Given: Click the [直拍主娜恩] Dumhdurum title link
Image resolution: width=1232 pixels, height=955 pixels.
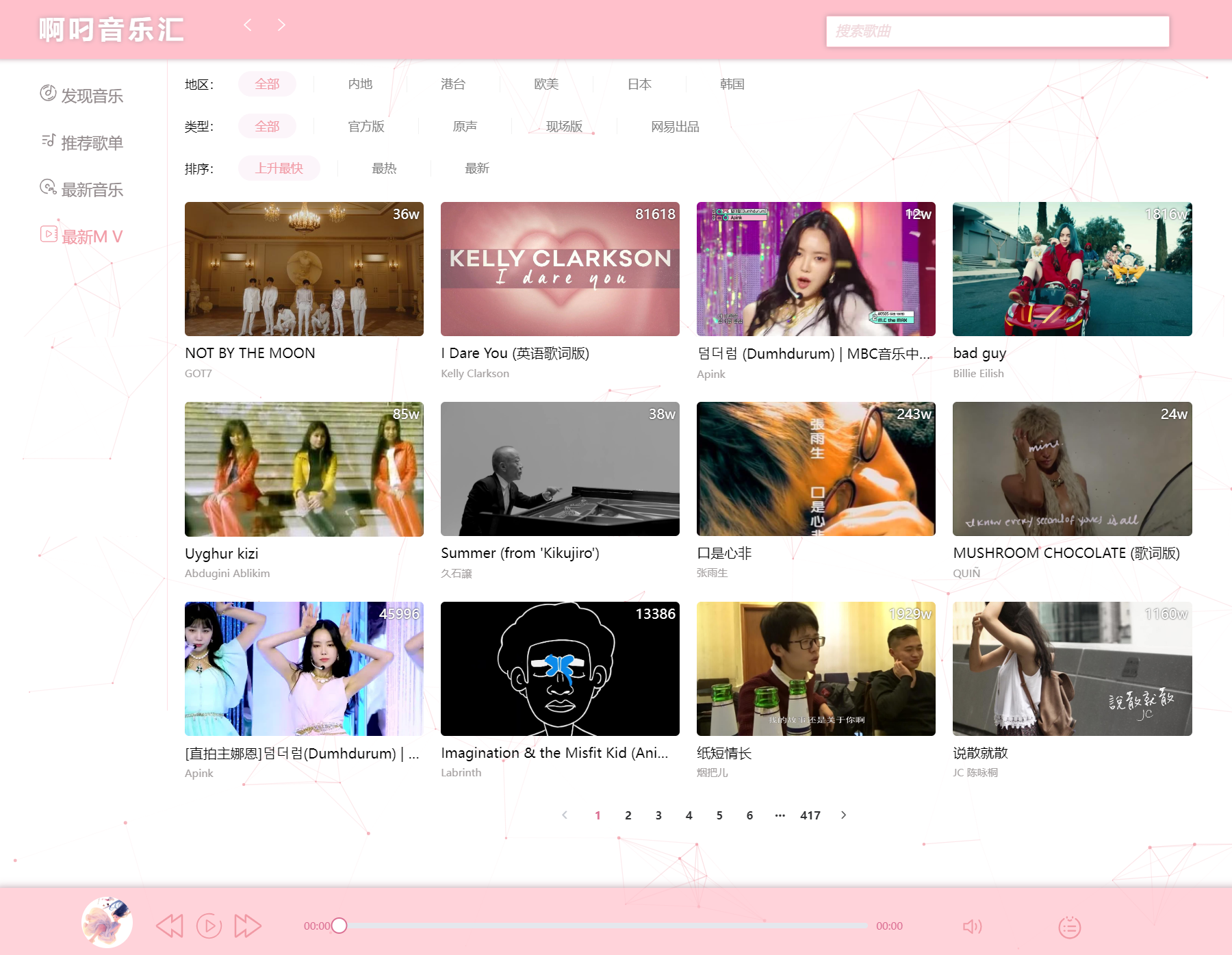Looking at the screenshot, I should 302,754.
